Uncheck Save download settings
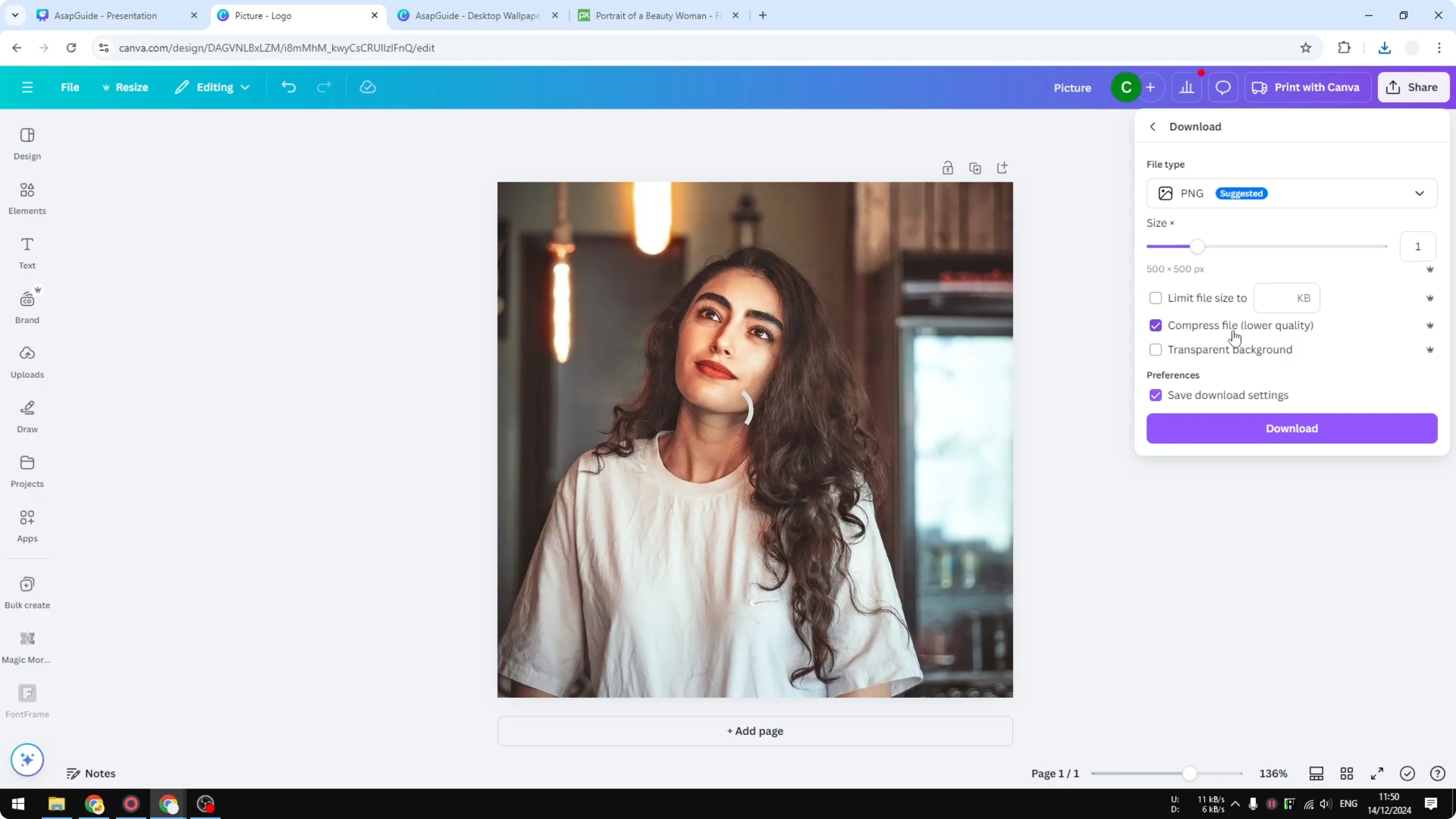Image resolution: width=1456 pixels, height=819 pixels. click(x=1155, y=394)
